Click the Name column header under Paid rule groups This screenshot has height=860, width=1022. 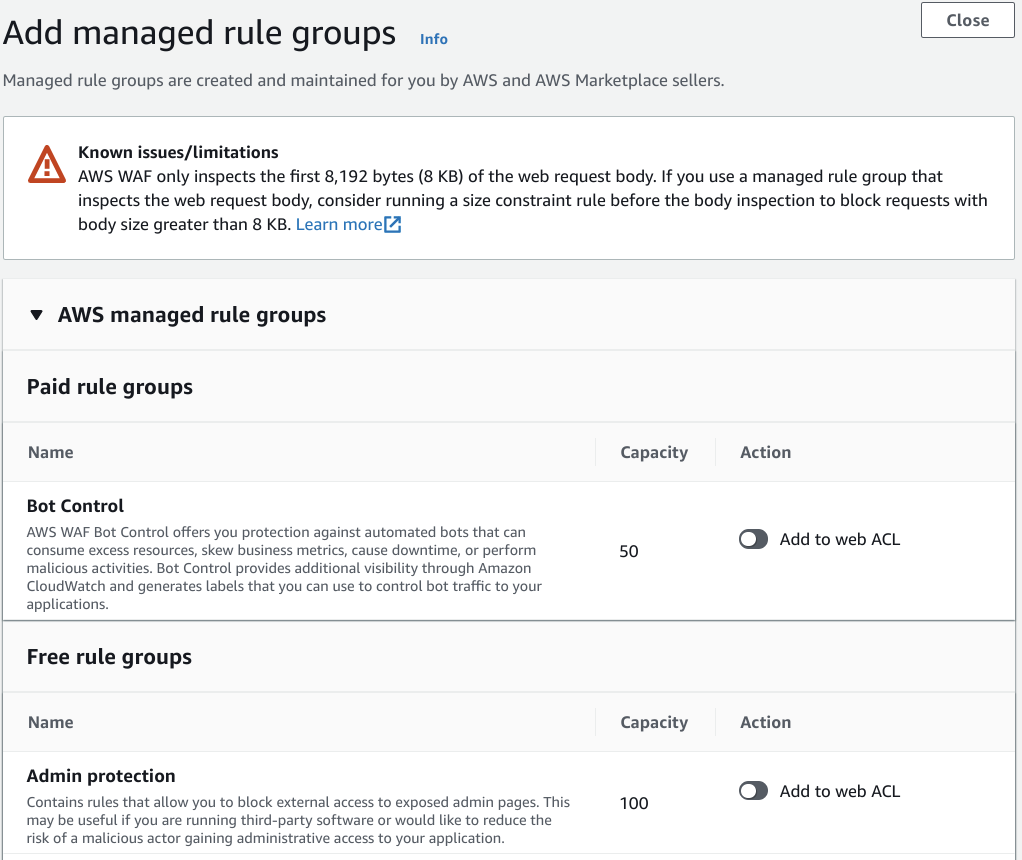pos(50,452)
